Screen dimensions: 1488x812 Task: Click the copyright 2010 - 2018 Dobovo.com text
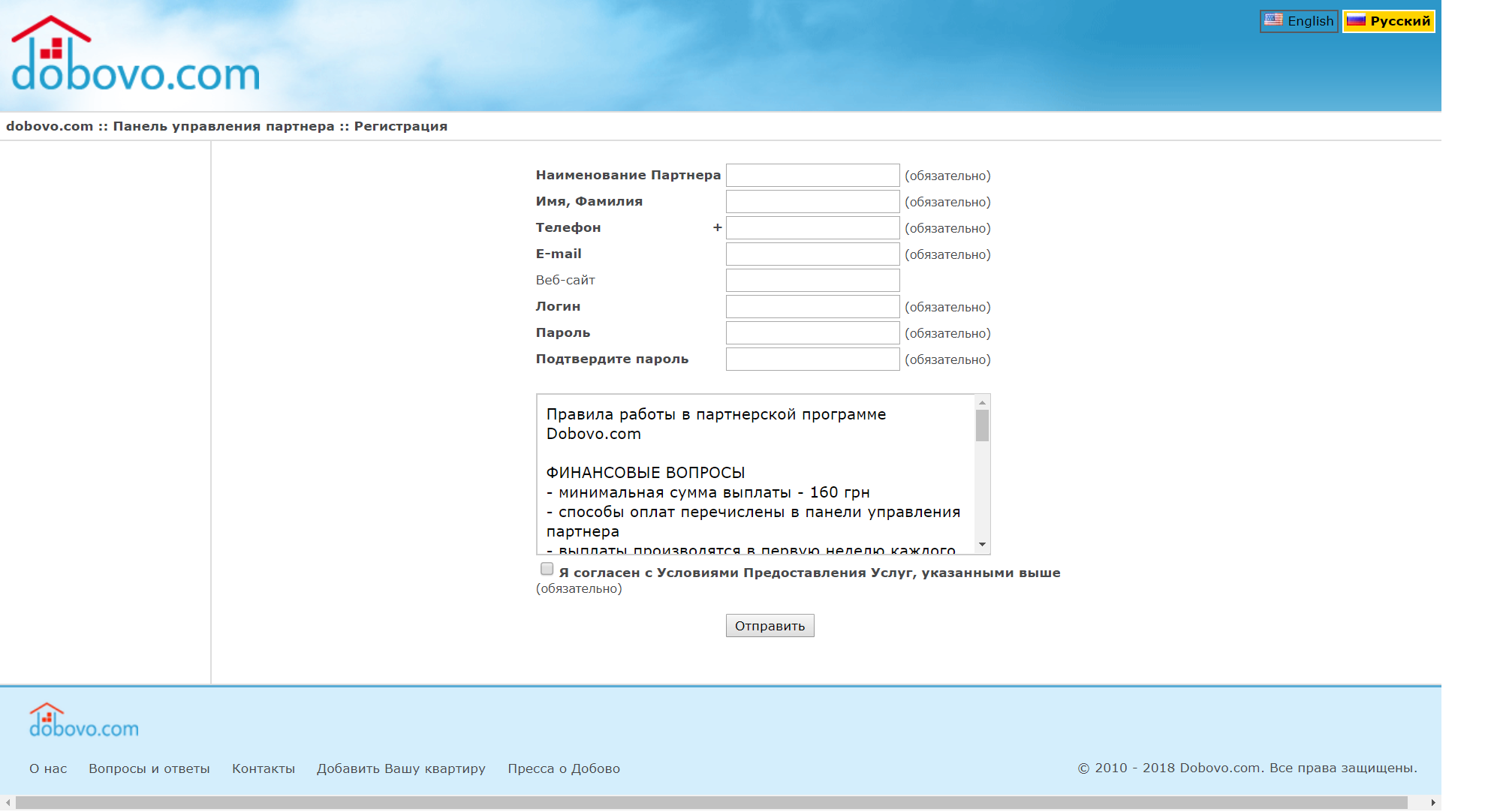pos(1248,768)
